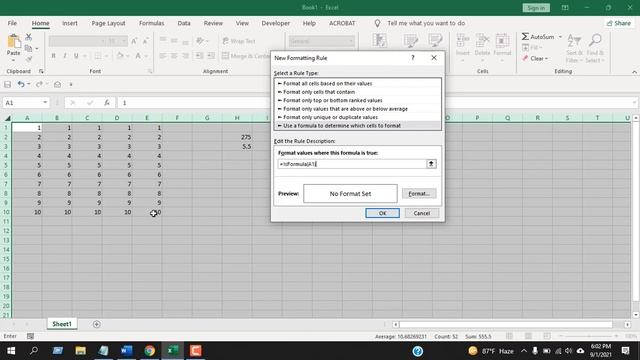This screenshot has width=640, height=360.
Task: Select the Sheet1 tab
Action: (62, 324)
